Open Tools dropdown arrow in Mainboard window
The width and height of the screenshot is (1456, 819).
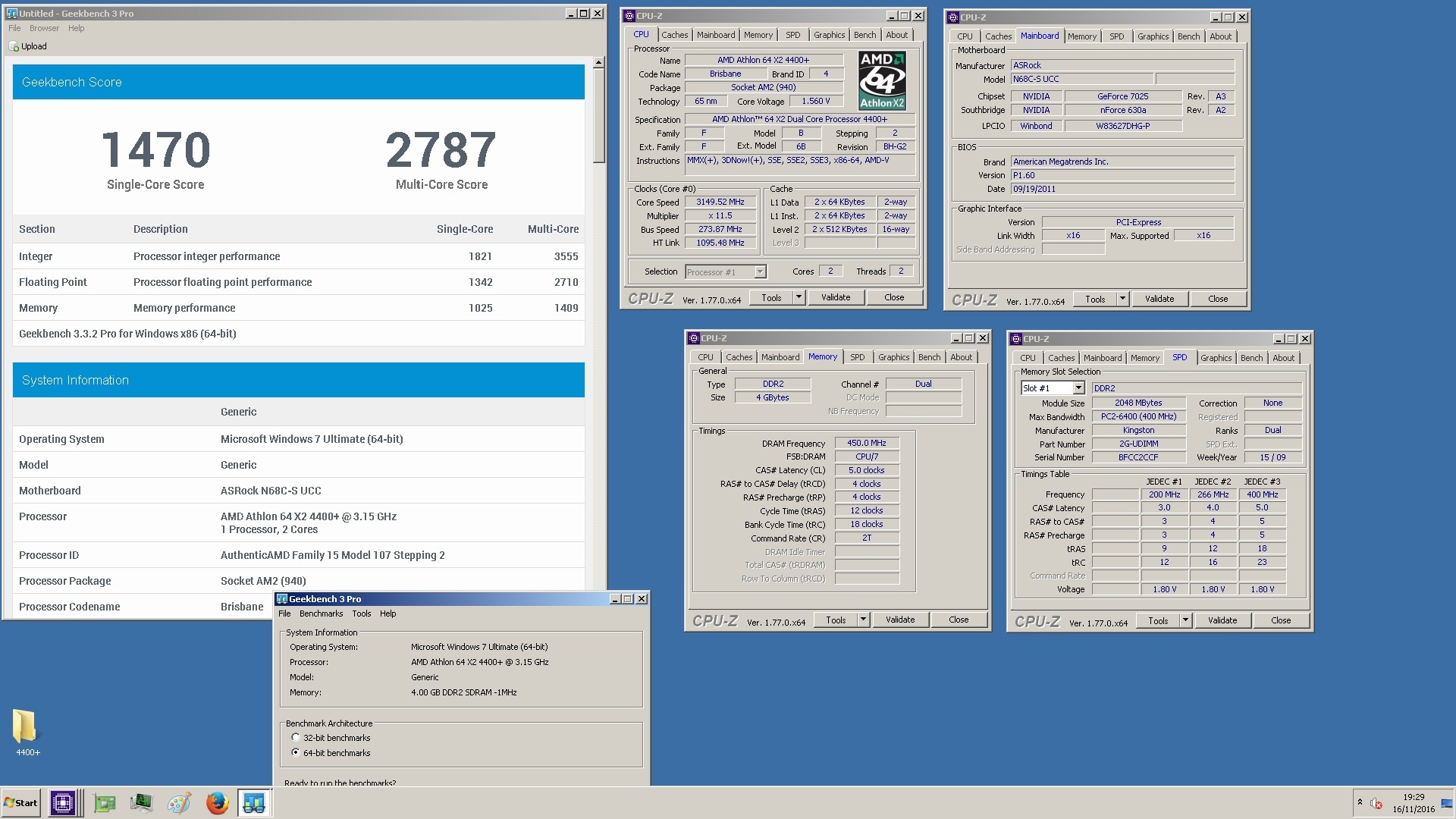pyautogui.click(x=1122, y=299)
